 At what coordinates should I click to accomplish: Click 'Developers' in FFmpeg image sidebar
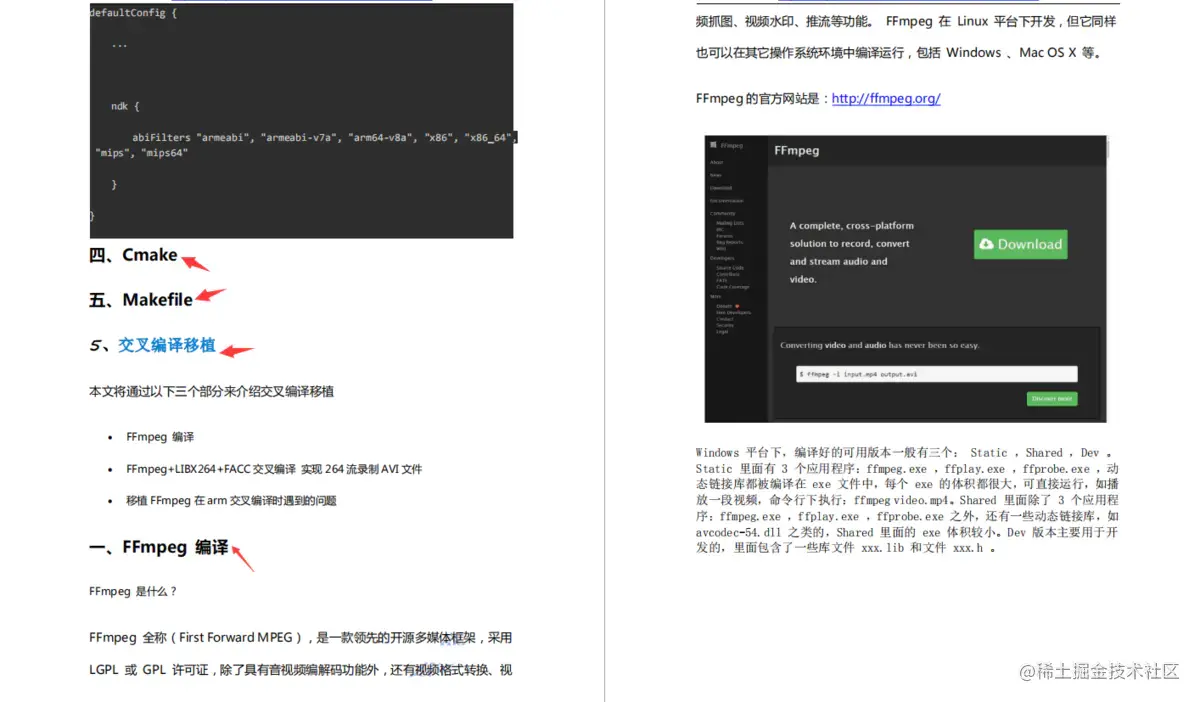722,258
